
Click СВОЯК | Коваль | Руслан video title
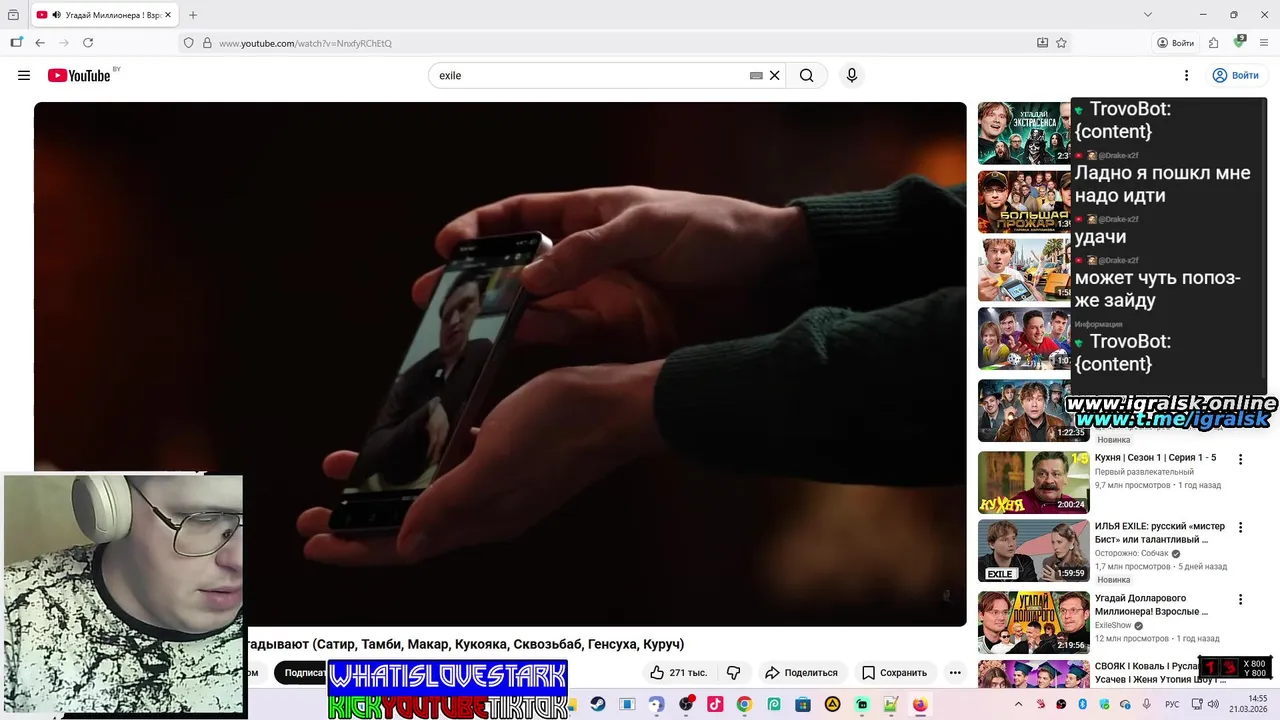(x=1160, y=672)
